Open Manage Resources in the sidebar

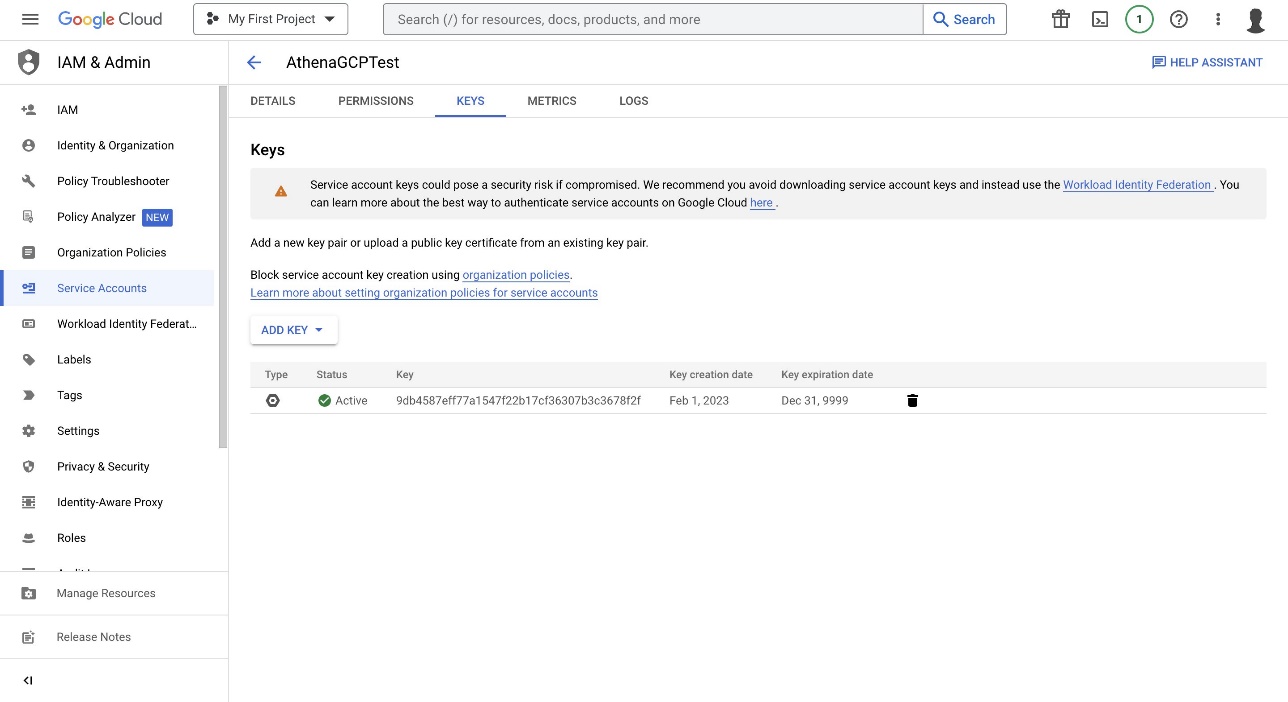click(x=114, y=593)
